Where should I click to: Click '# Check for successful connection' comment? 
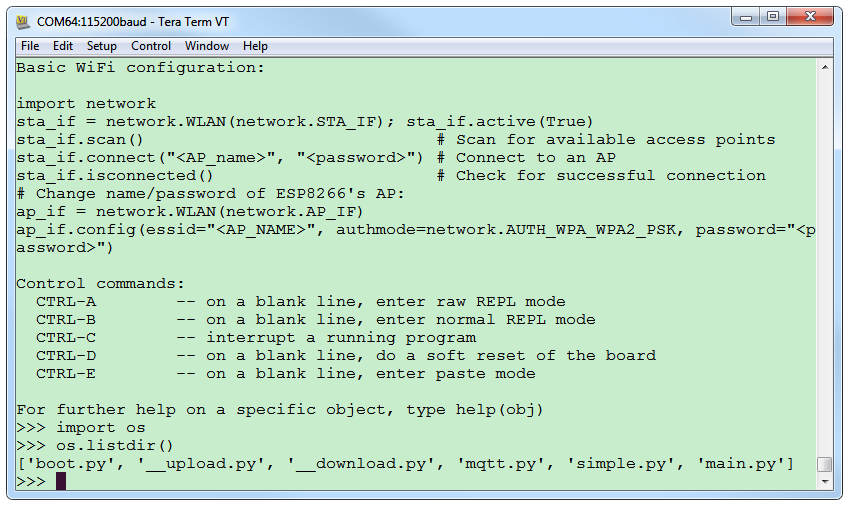tap(601, 175)
